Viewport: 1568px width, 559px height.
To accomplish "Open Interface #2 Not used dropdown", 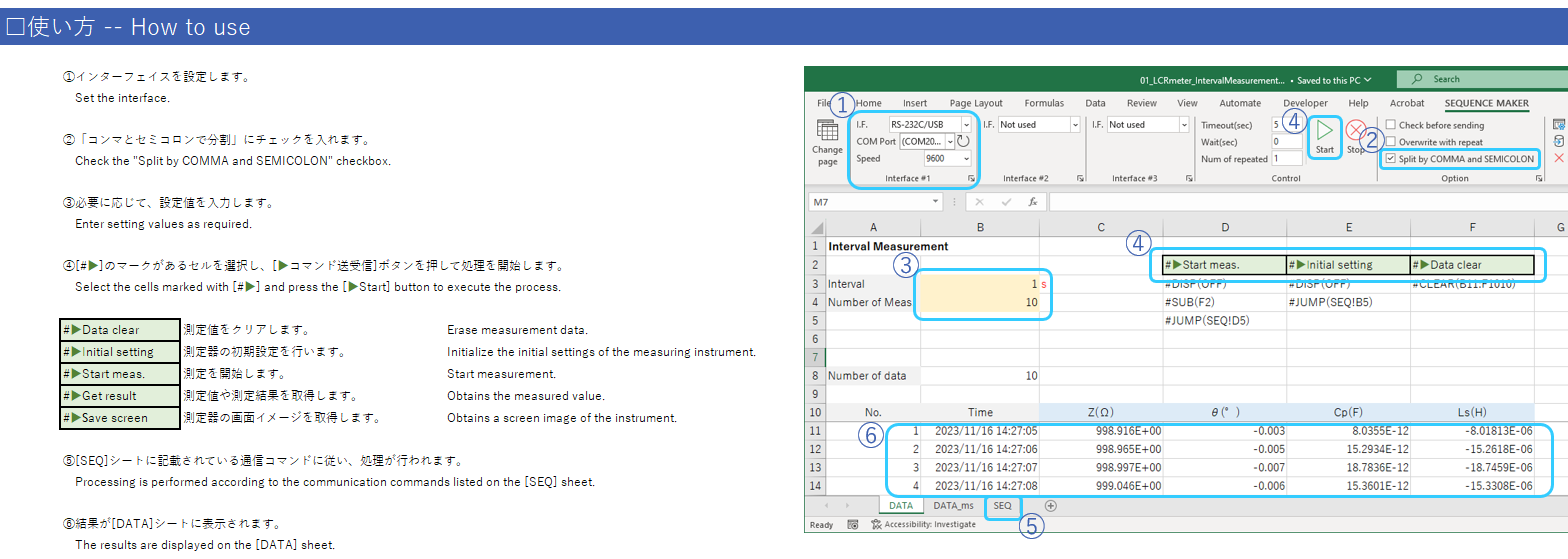I will pos(1075,125).
